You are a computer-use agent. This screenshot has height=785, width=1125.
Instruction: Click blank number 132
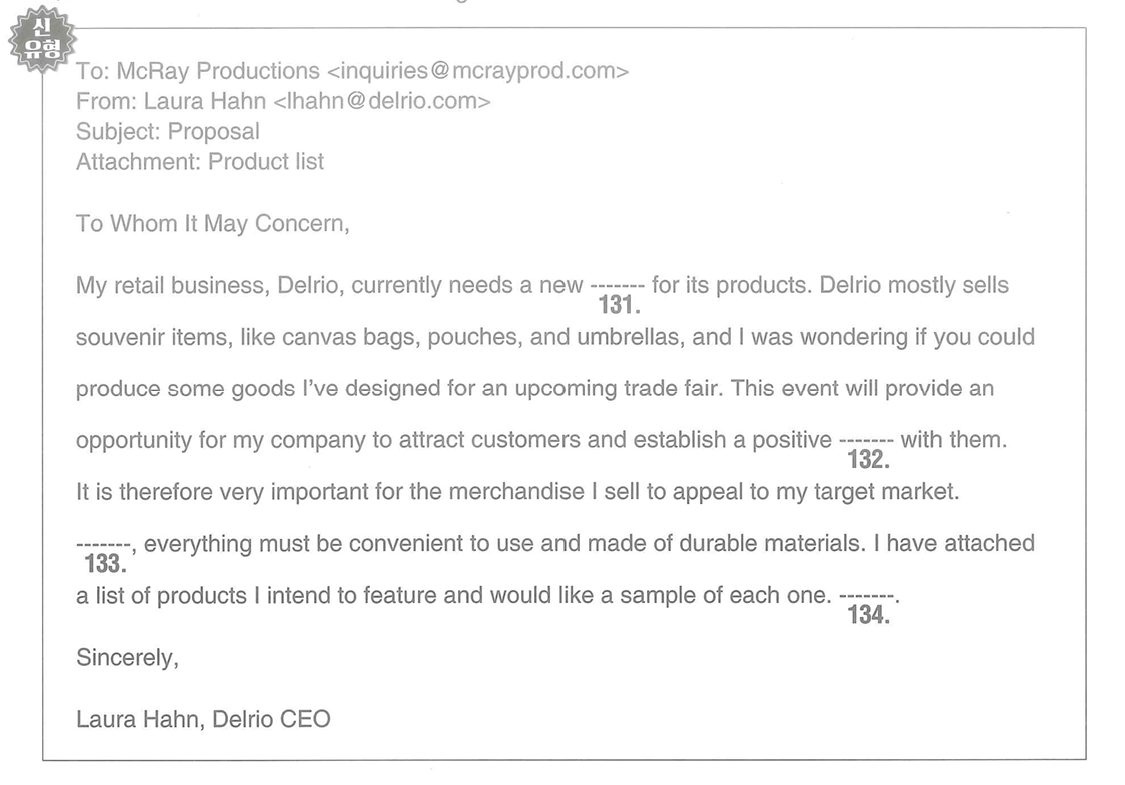click(867, 450)
